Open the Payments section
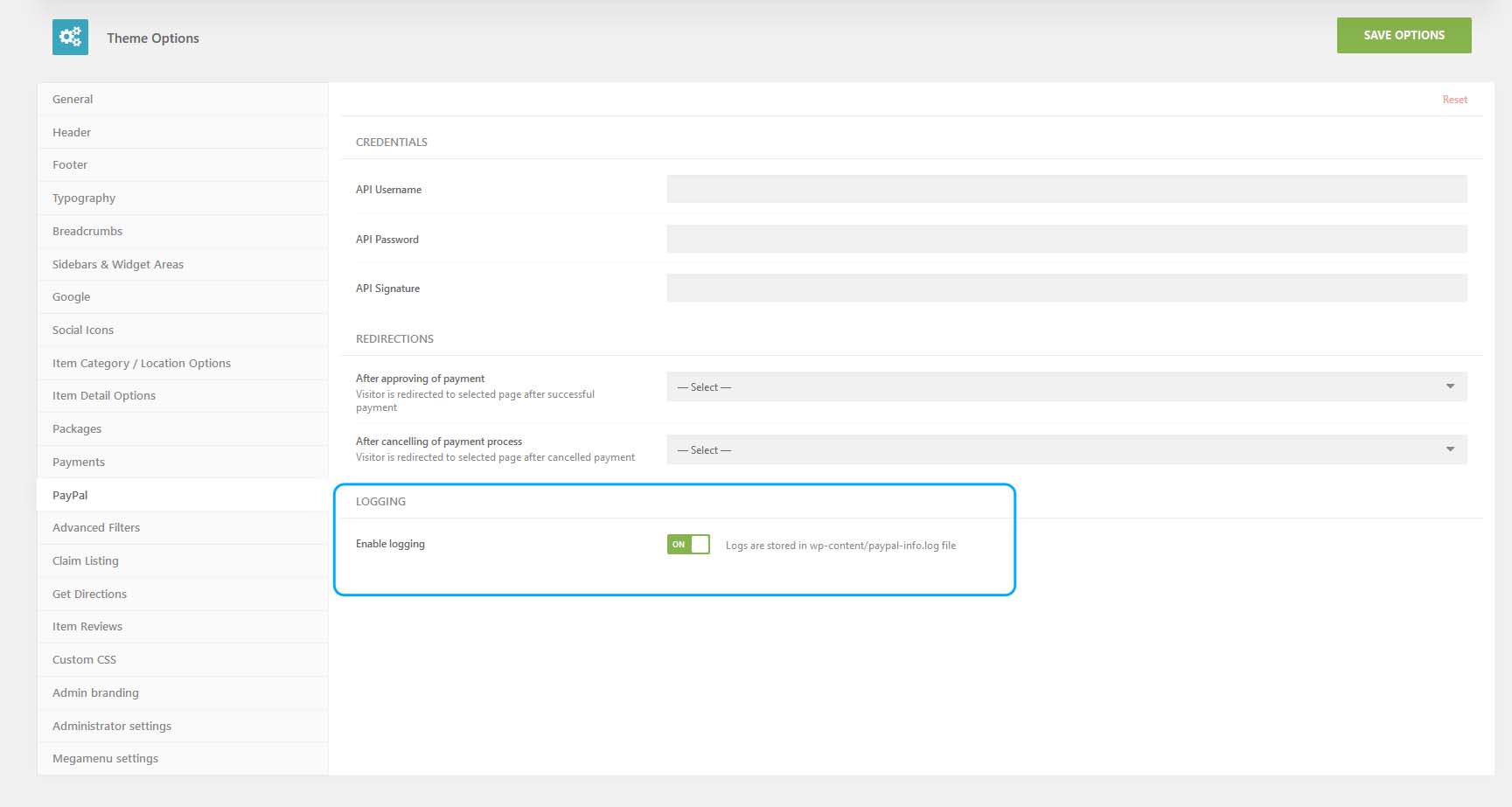 coord(182,462)
